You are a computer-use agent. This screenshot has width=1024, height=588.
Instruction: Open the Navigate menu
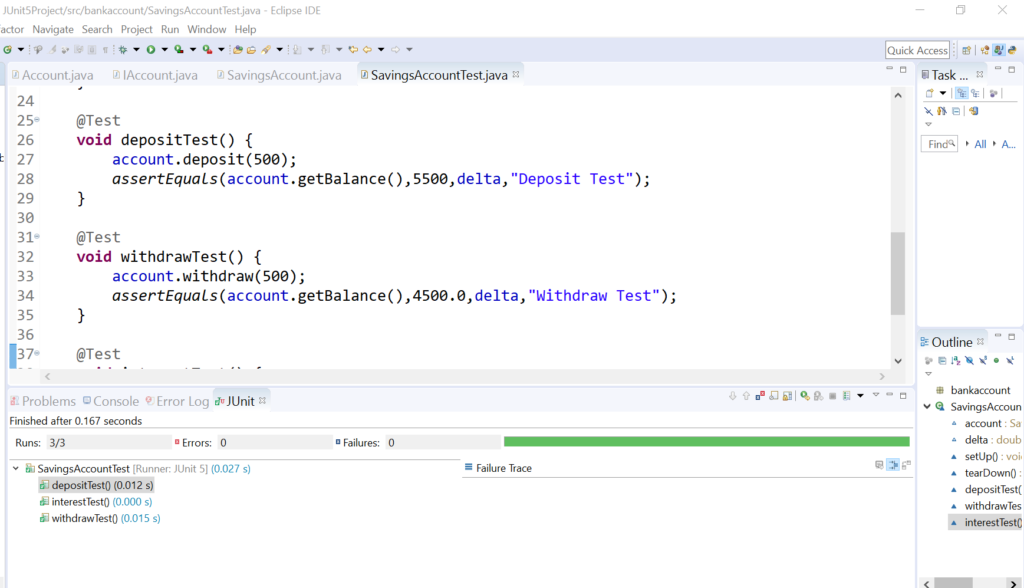pos(52,29)
